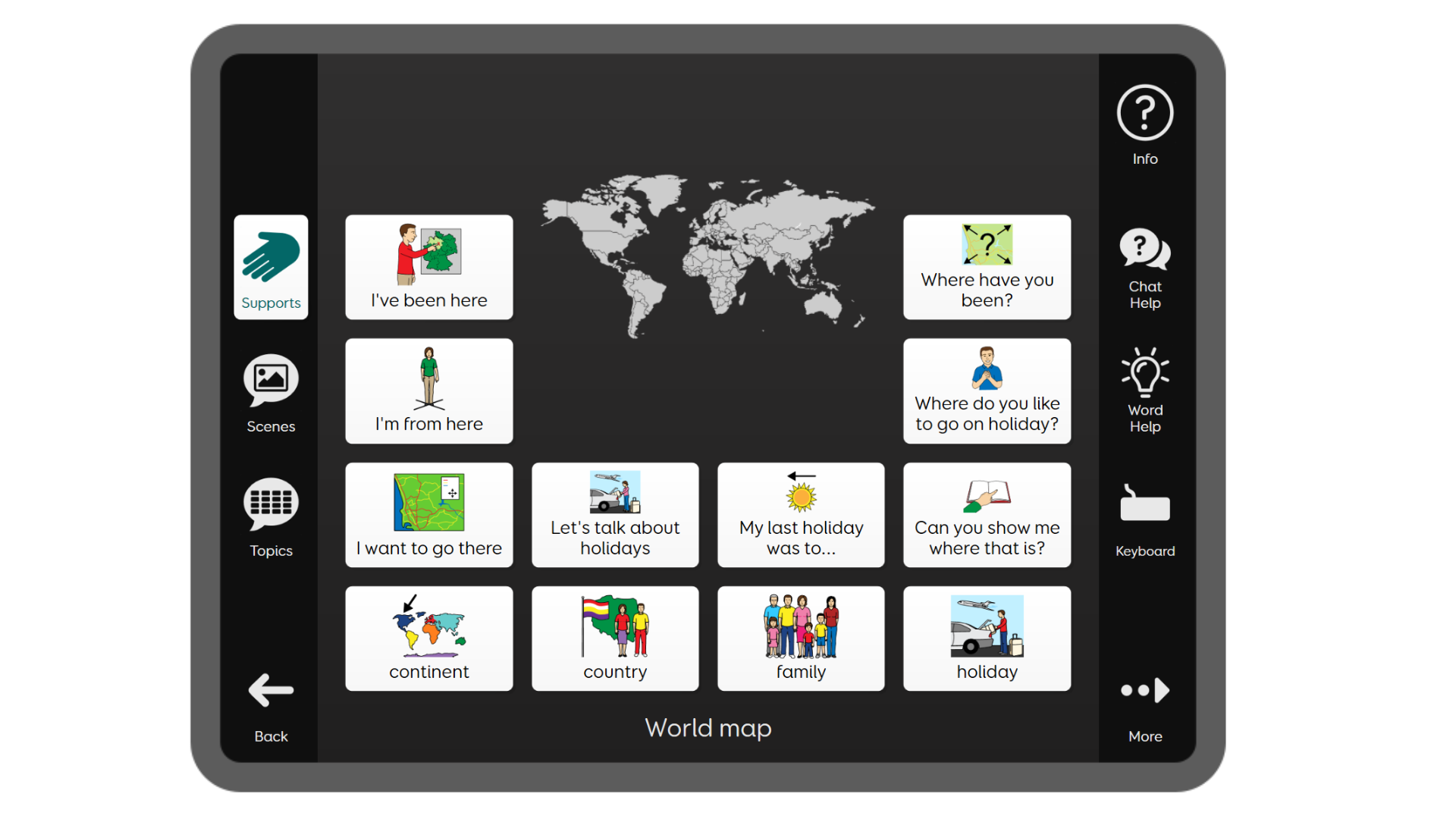Tap the "I've been here" cell

(429, 267)
